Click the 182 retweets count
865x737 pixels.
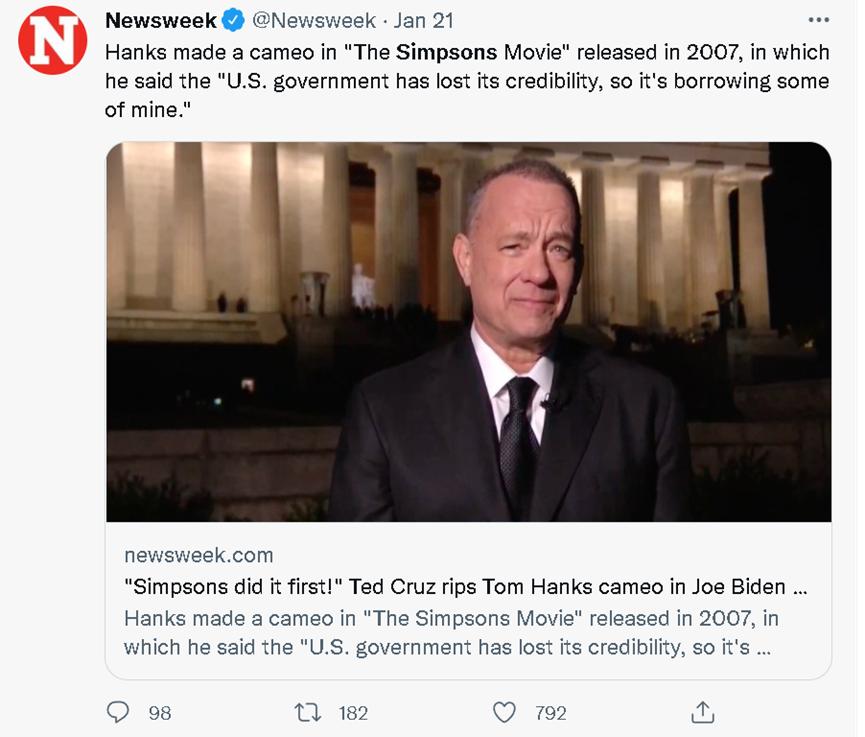coord(353,713)
